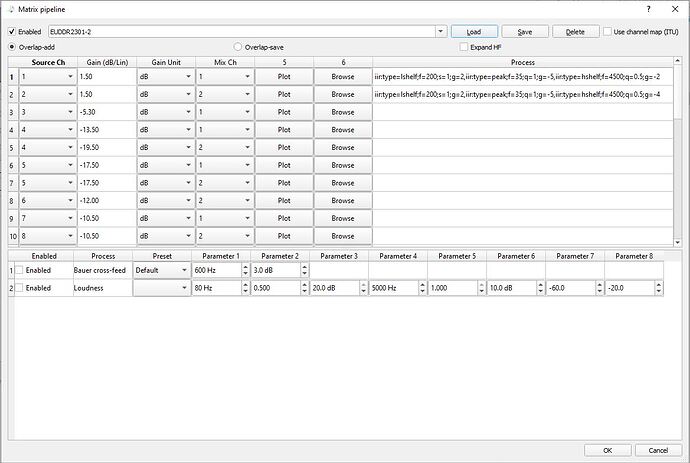Screen dimensions: 690x463
Task: Click the Load button
Action: coord(474,32)
